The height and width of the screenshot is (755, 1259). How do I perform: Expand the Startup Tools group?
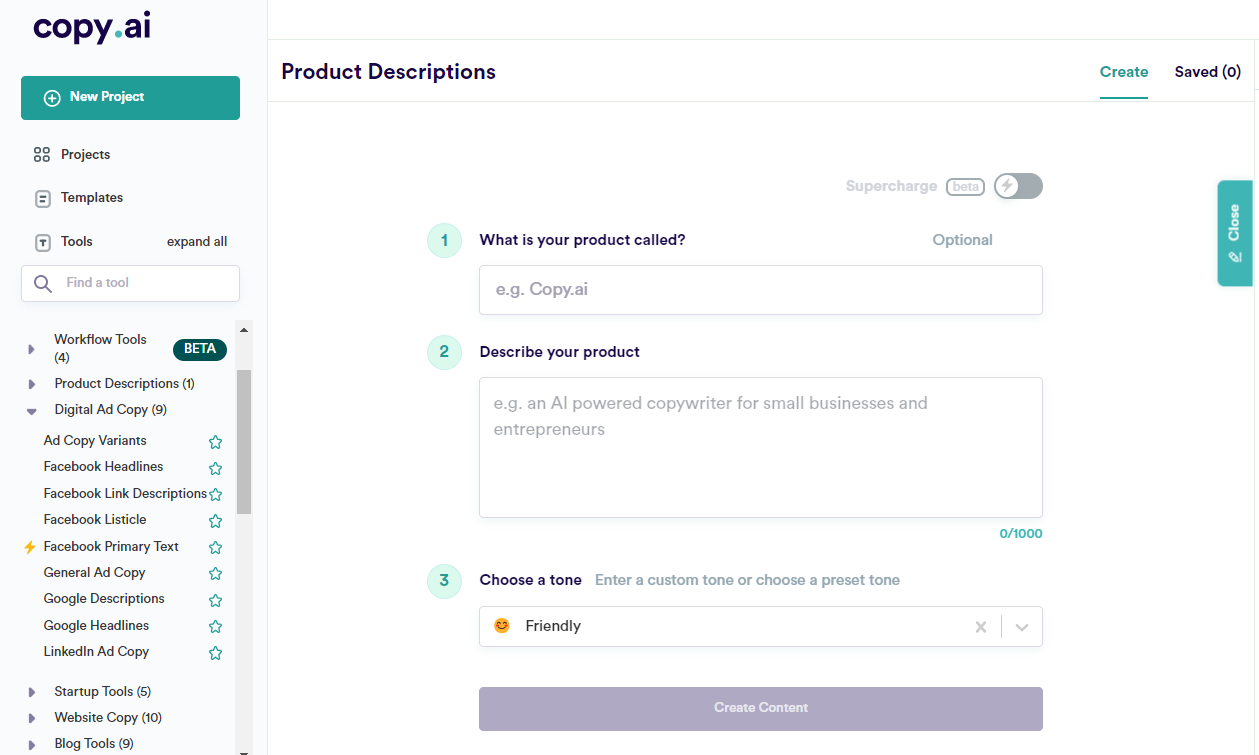tap(32, 692)
